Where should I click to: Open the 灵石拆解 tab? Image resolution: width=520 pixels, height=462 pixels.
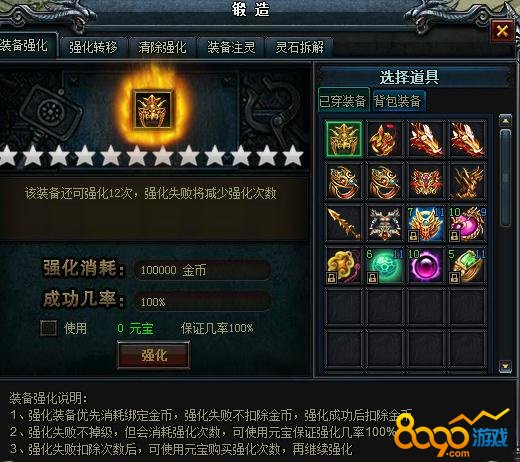point(299,47)
